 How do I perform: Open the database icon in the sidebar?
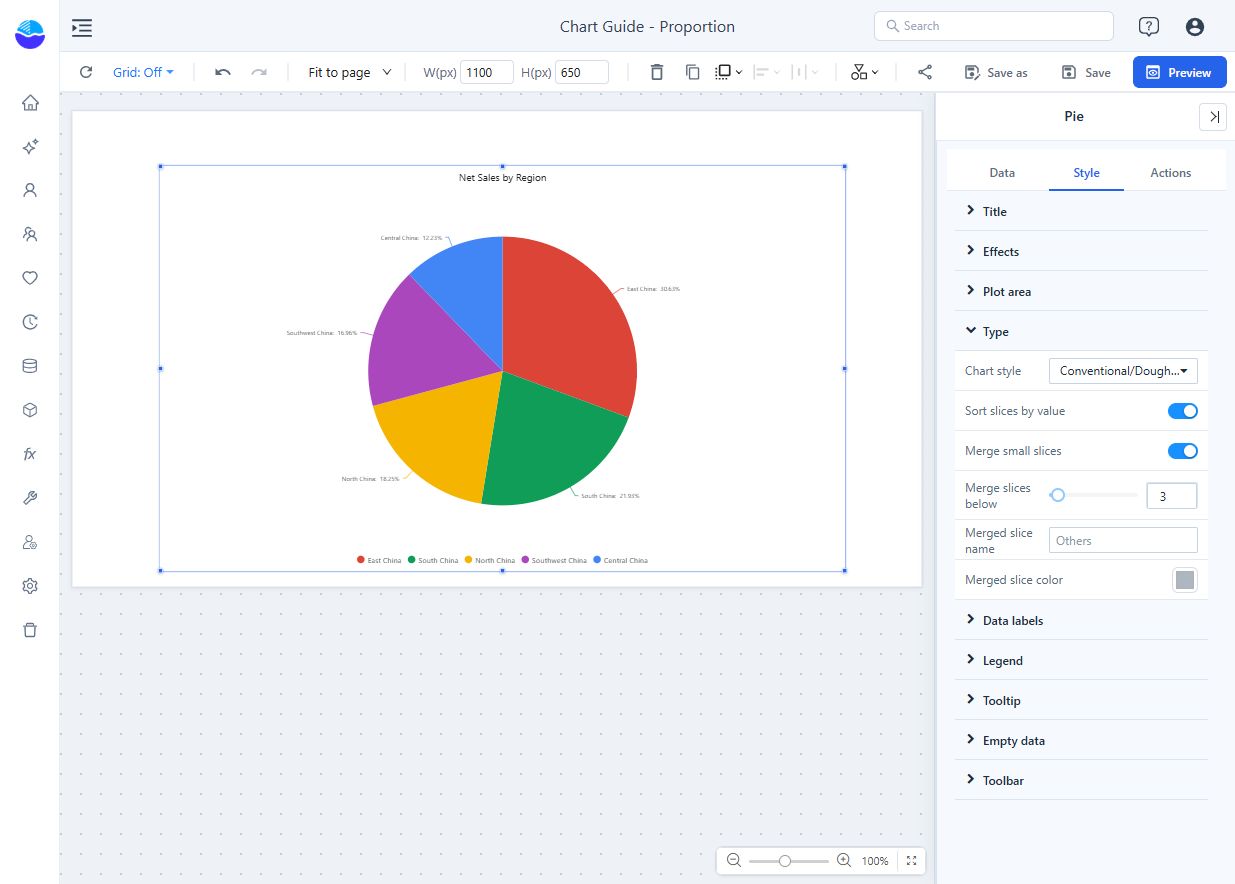click(x=30, y=366)
